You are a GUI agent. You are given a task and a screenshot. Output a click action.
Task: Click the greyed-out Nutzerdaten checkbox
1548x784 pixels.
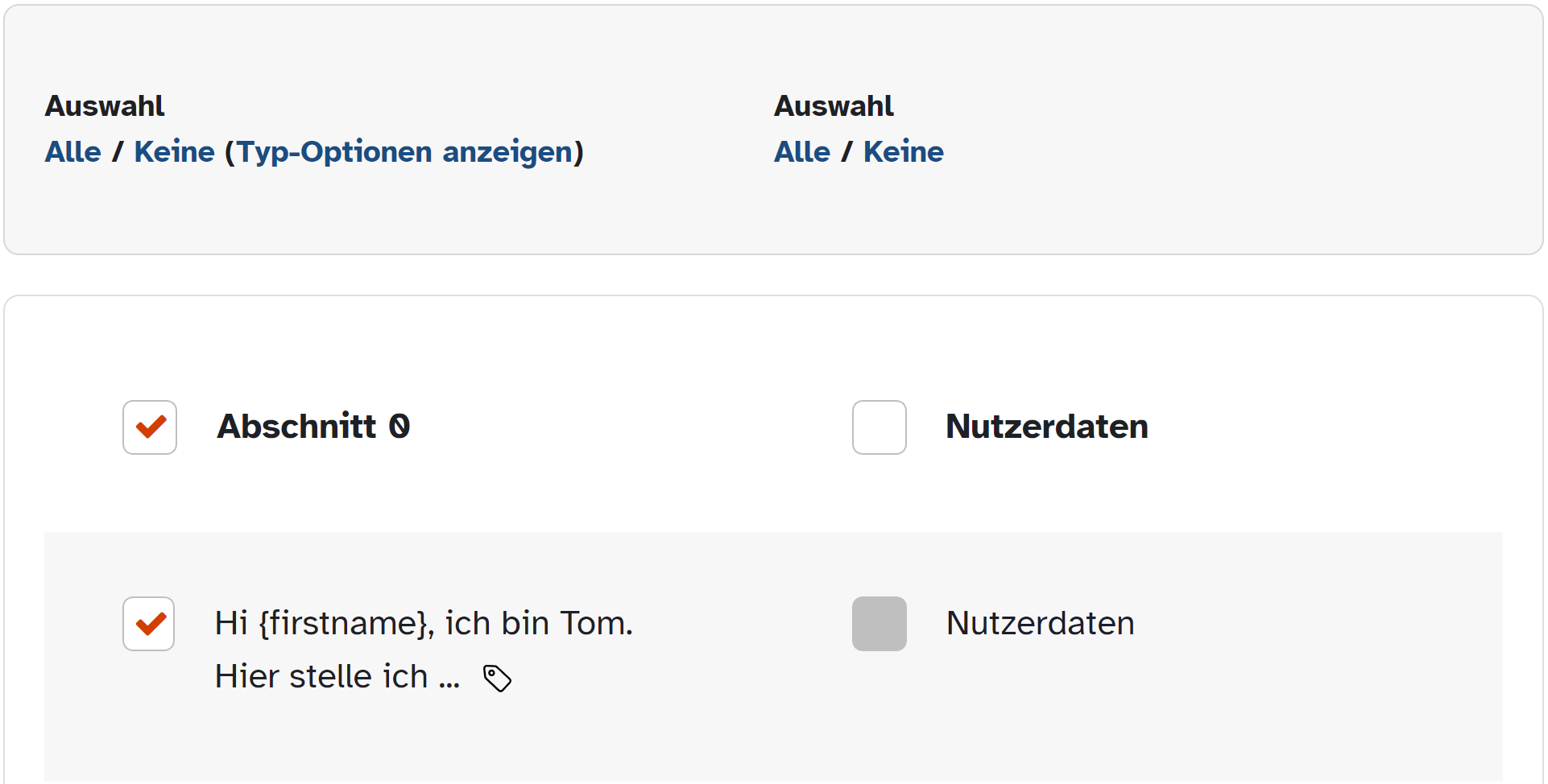pos(880,624)
